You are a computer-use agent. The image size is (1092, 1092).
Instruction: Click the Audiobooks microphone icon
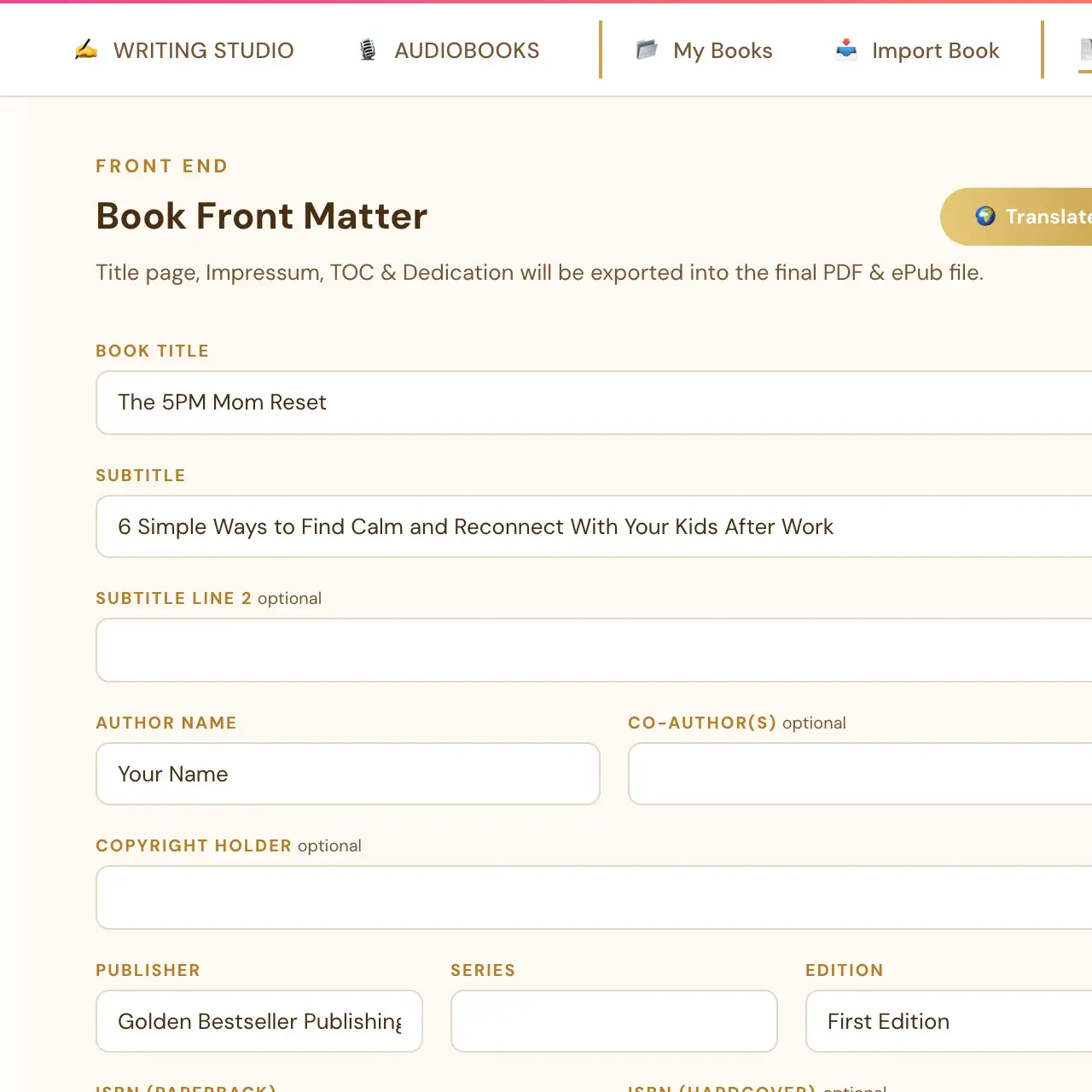368,50
